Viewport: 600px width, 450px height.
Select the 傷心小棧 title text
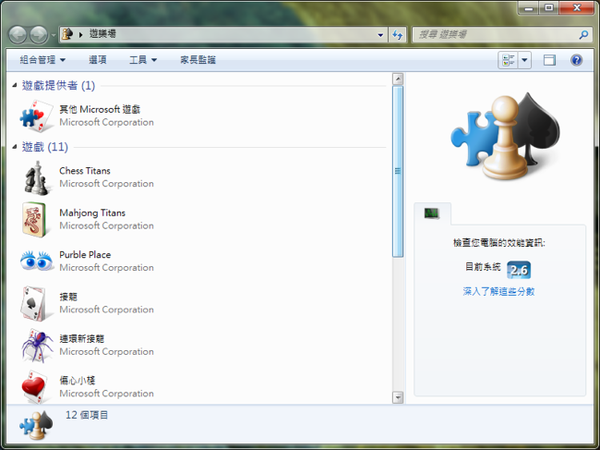[x=77, y=380]
